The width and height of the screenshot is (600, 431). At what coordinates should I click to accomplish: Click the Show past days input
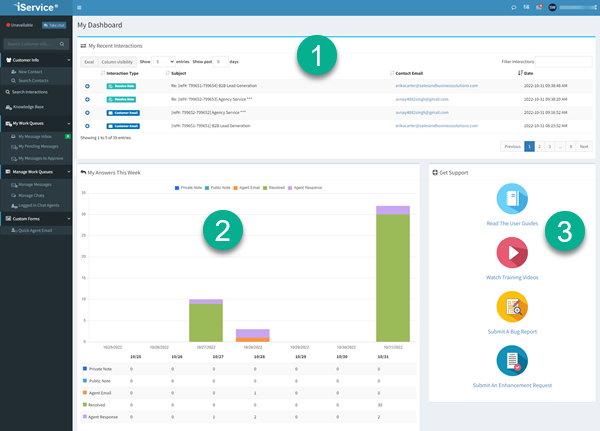point(220,62)
